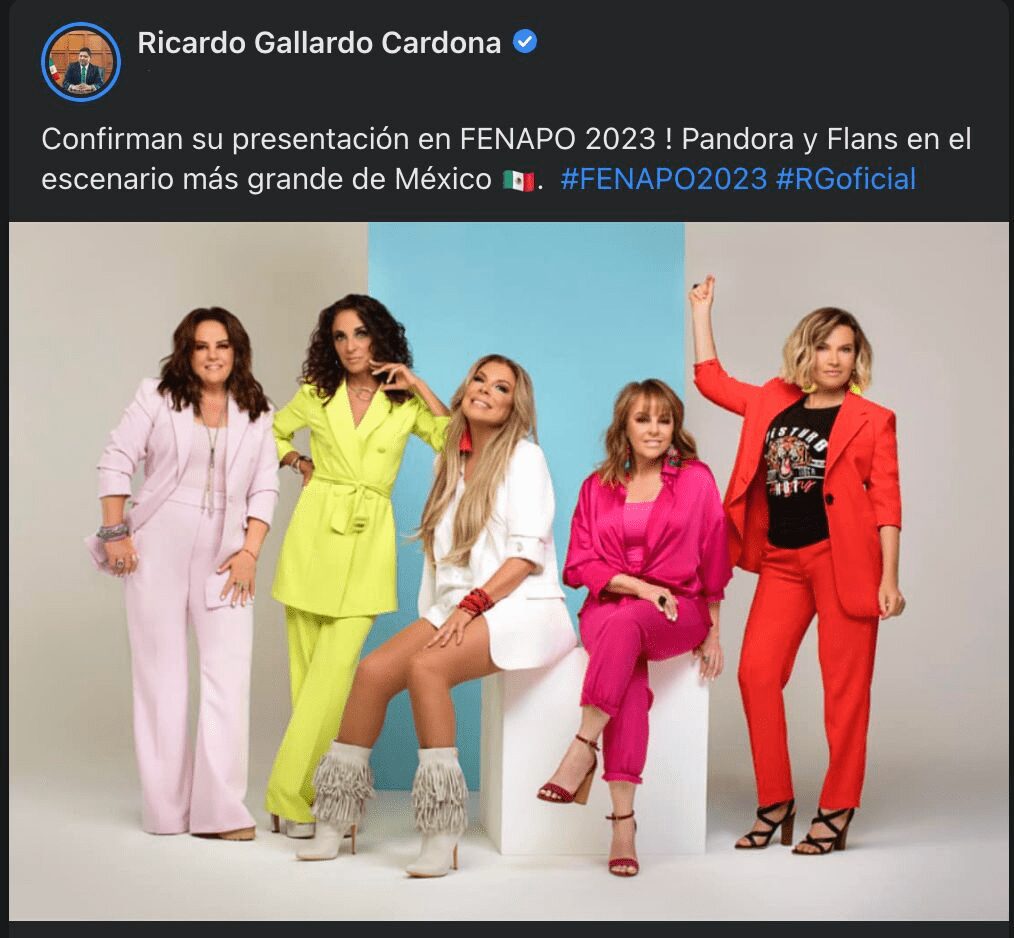
Task: Click the woman in the neon yellow suit
Action: point(352,563)
